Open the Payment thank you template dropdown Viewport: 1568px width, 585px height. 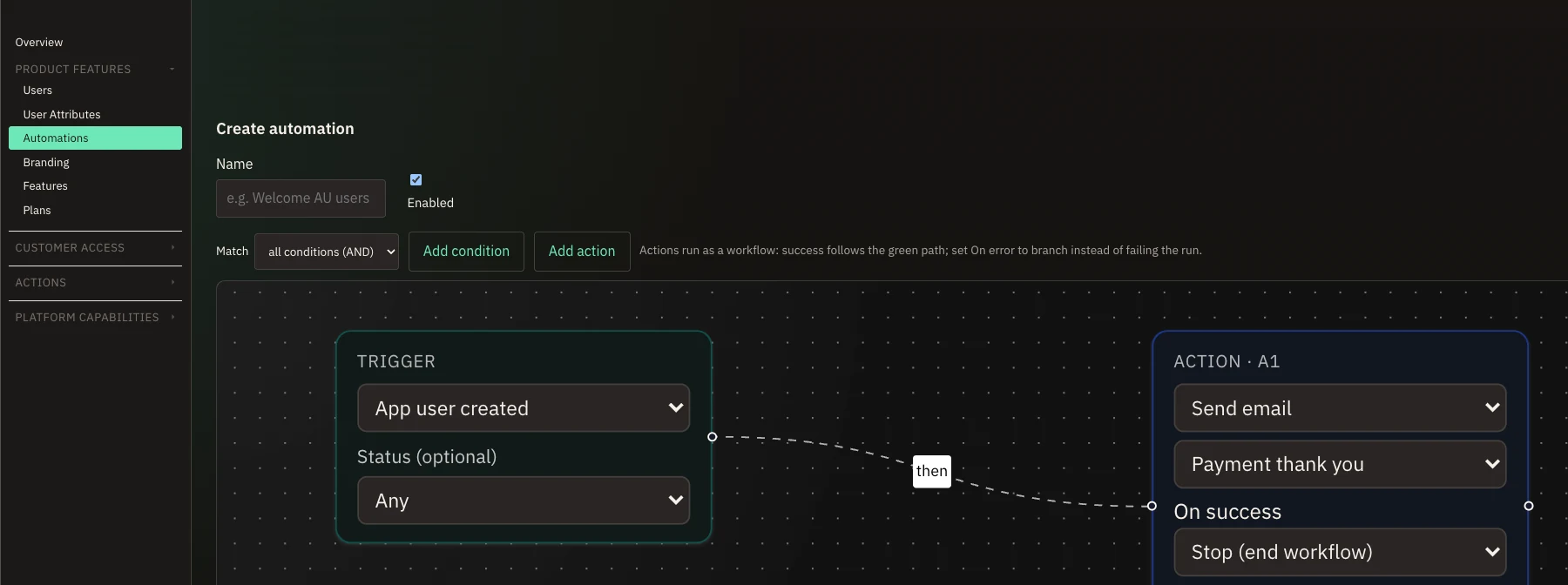1340,464
